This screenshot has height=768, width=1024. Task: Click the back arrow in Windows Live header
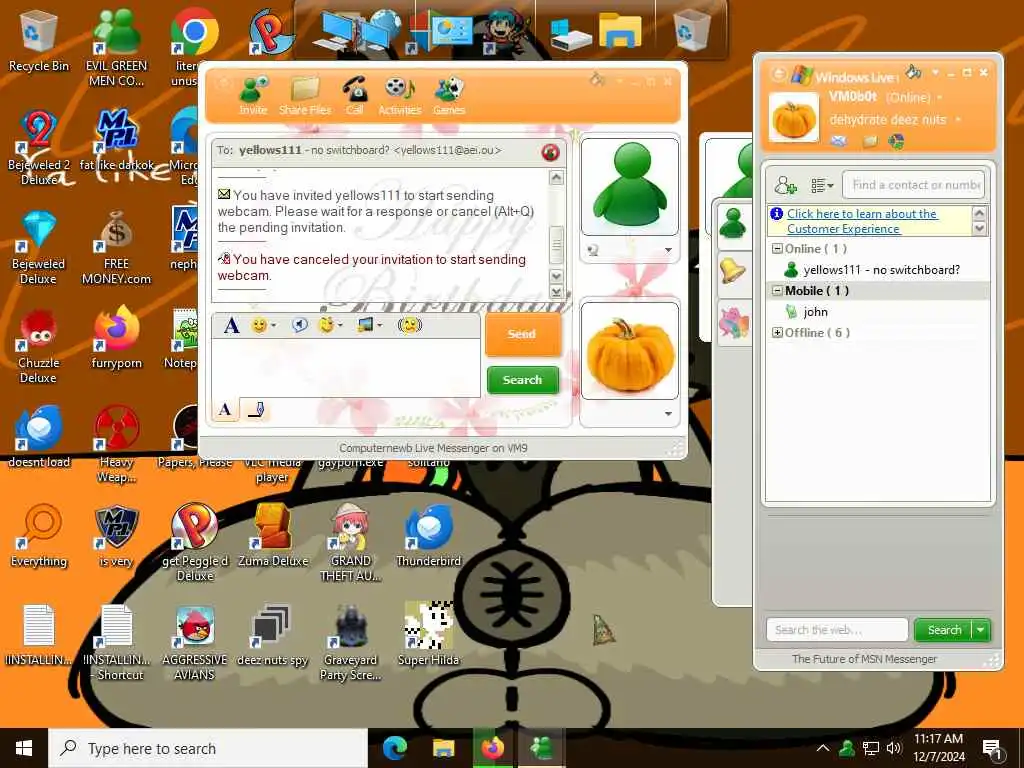tap(777, 74)
